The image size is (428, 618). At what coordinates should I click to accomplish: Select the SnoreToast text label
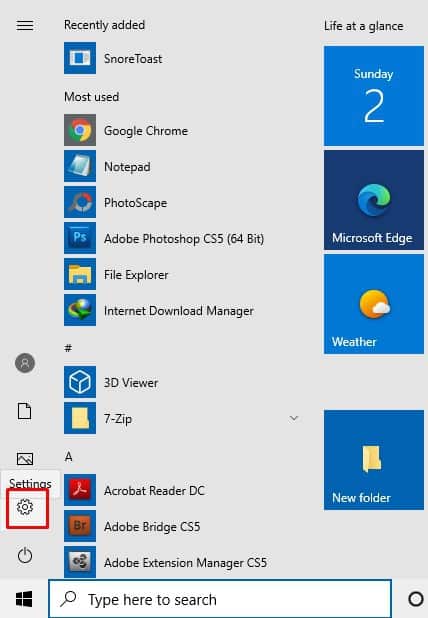(x=133, y=59)
